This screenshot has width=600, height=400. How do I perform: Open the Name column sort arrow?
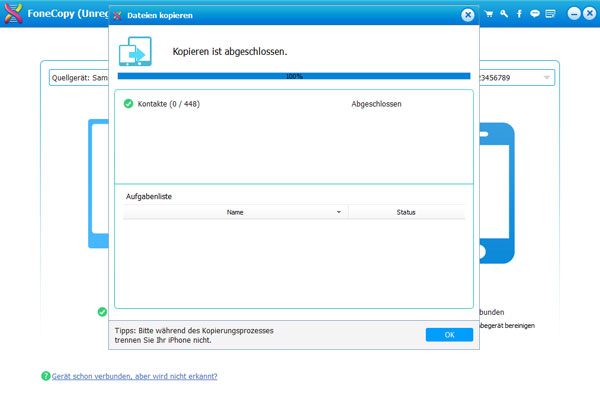pyautogui.click(x=339, y=212)
